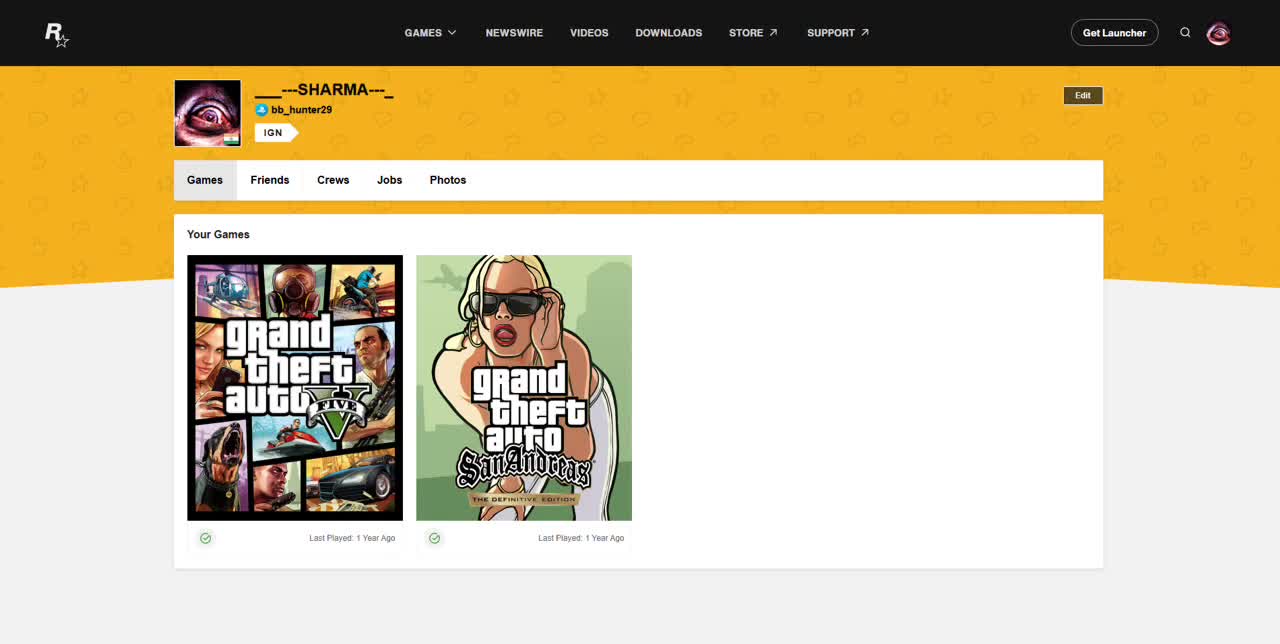Image resolution: width=1280 pixels, height=644 pixels.
Task: Open the Store external link
Action: tap(753, 33)
